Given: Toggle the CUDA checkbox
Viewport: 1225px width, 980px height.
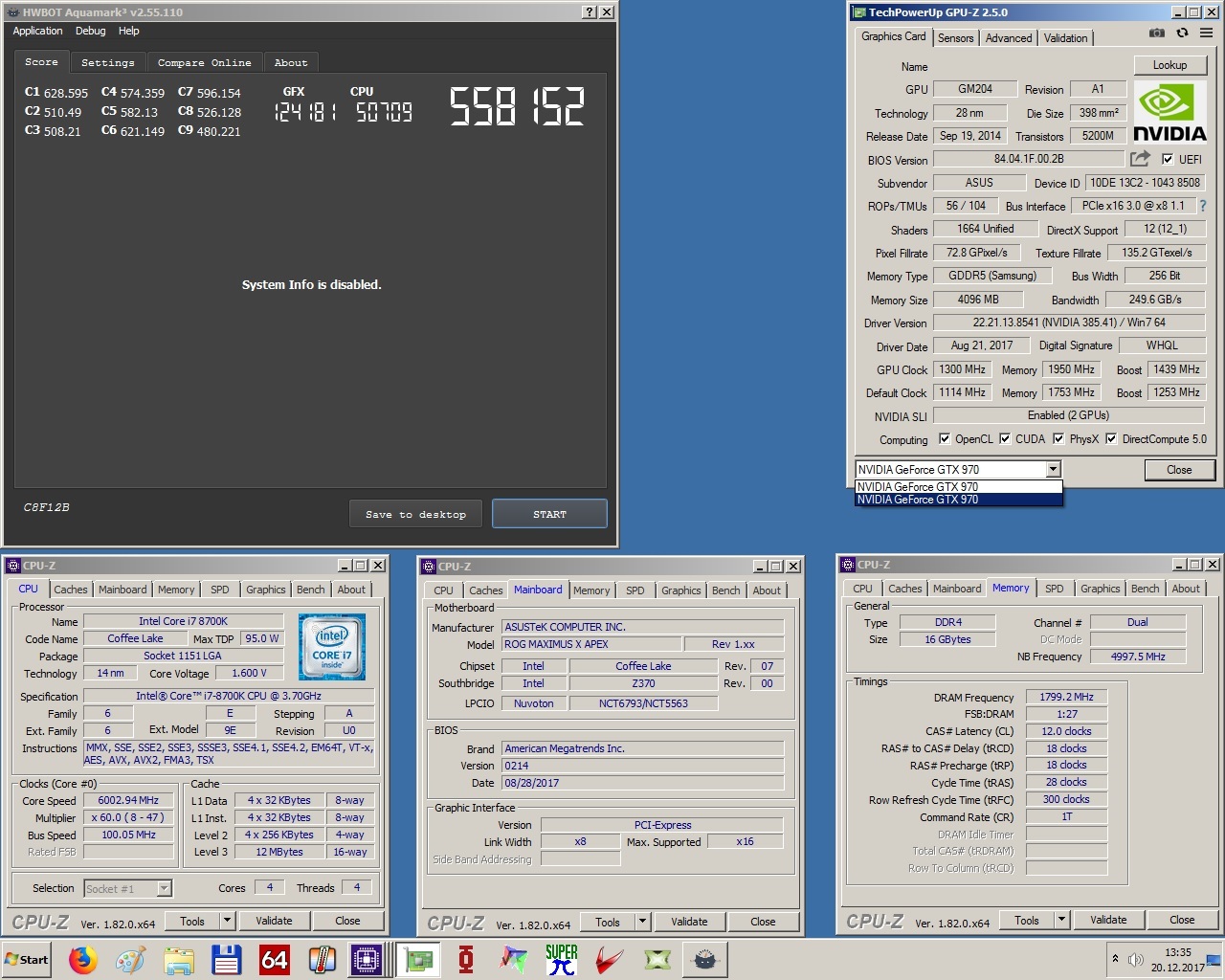Looking at the screenshot, I should [1005, 439].
